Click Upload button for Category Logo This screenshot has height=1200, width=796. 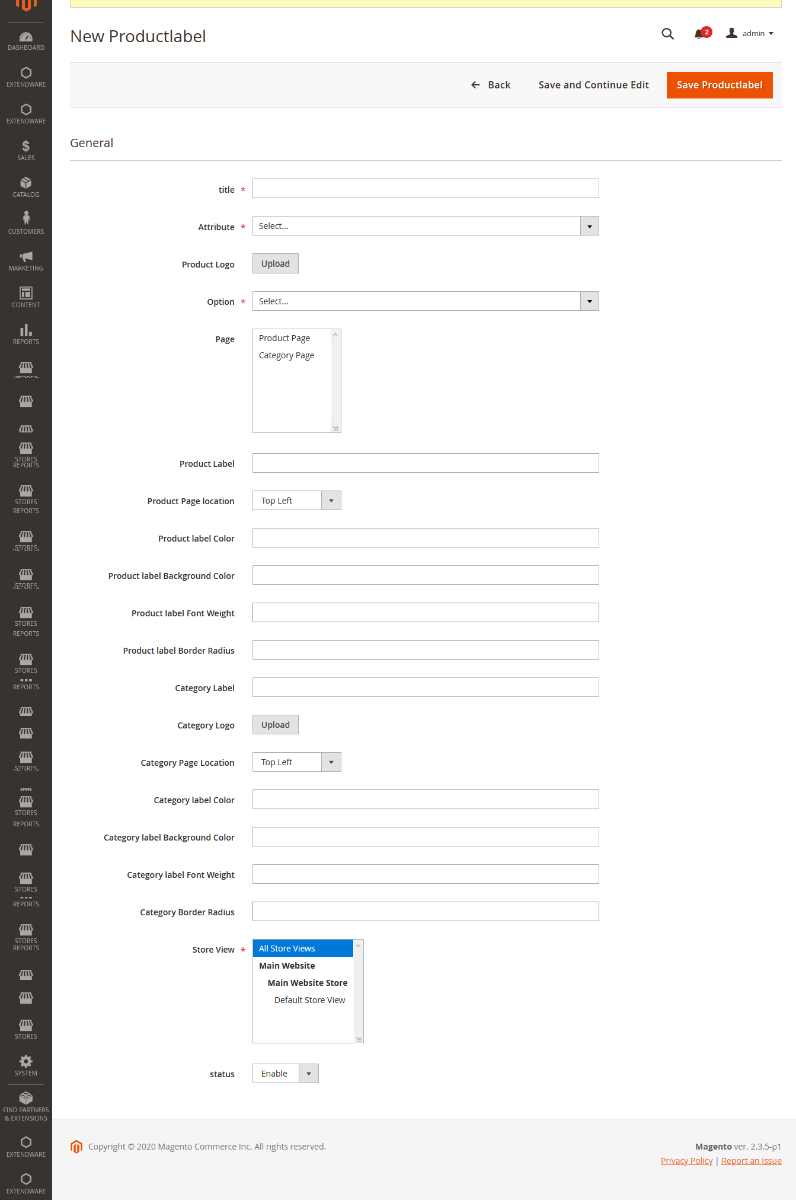(275, 725)
